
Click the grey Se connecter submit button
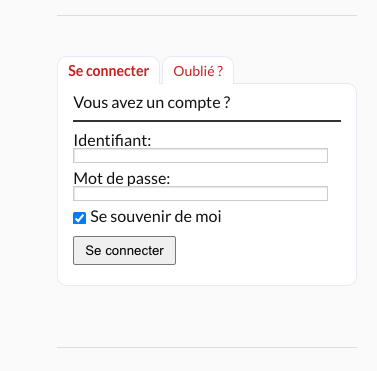point(124,251)
